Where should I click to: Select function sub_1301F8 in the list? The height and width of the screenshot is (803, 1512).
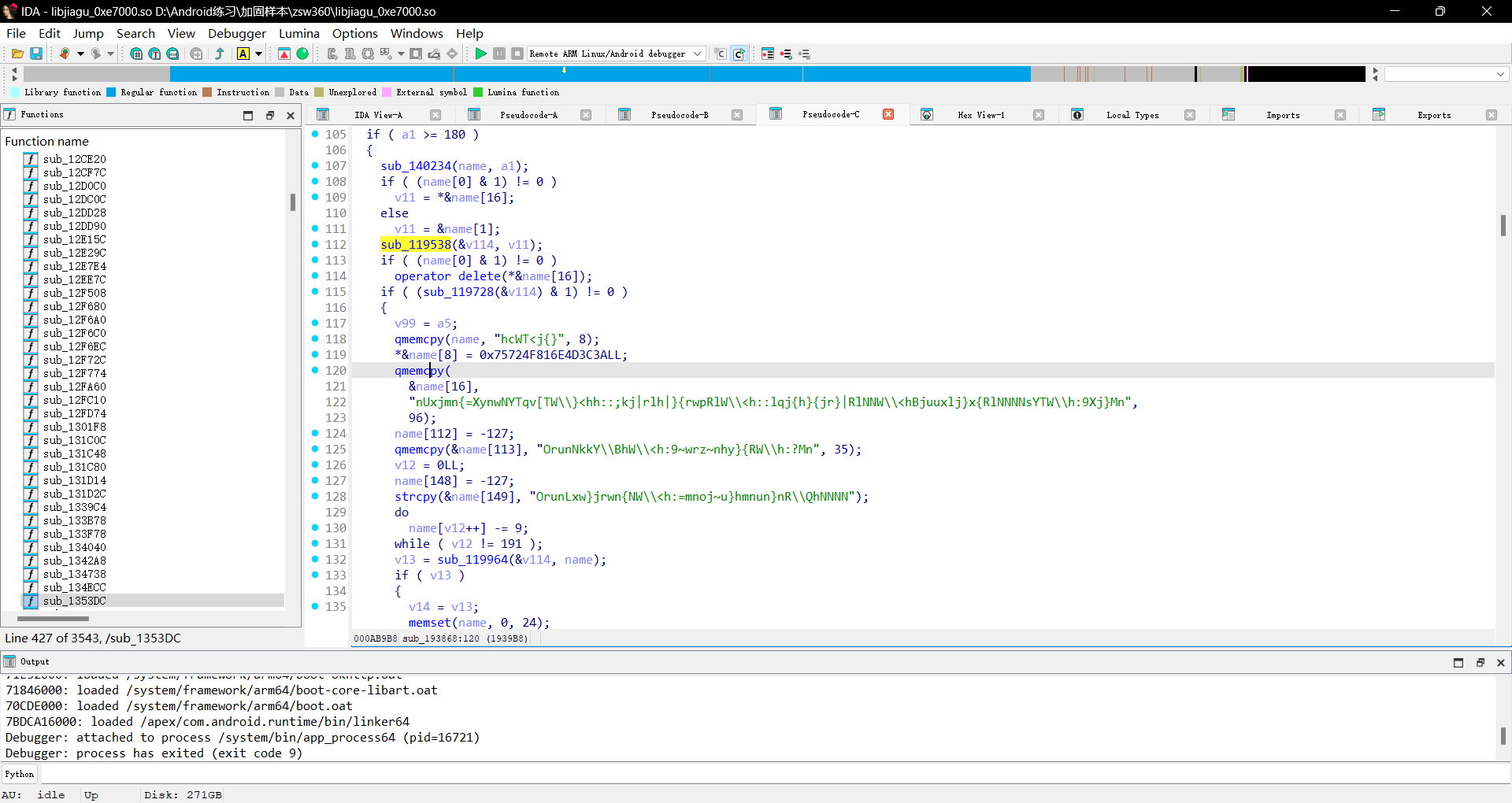point(75,427)
